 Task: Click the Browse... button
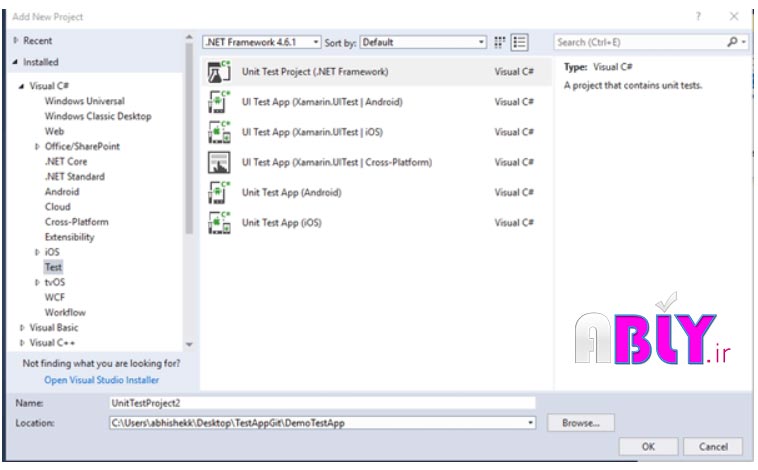(581, 423)
